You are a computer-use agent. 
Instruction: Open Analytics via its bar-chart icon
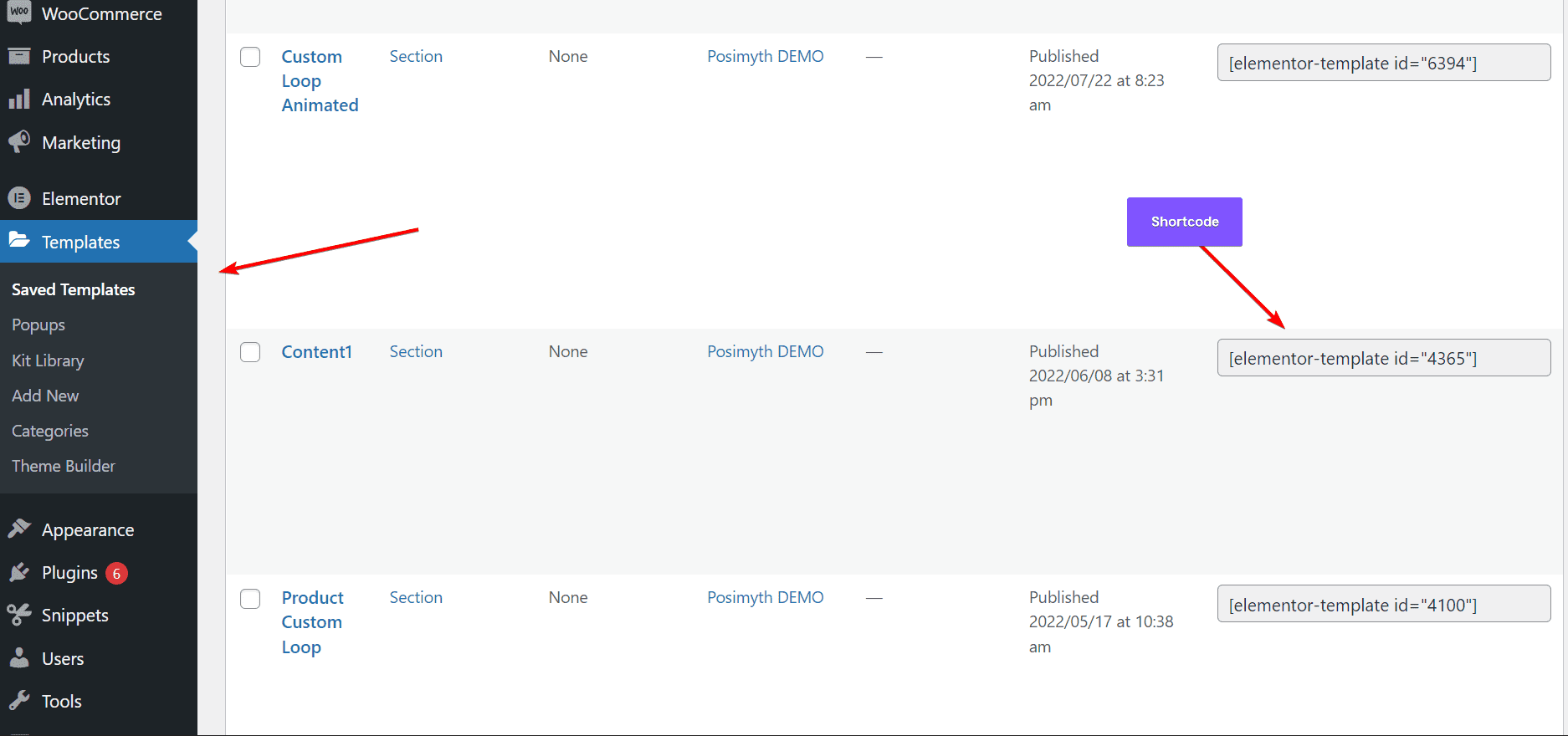tap(21, 99)
